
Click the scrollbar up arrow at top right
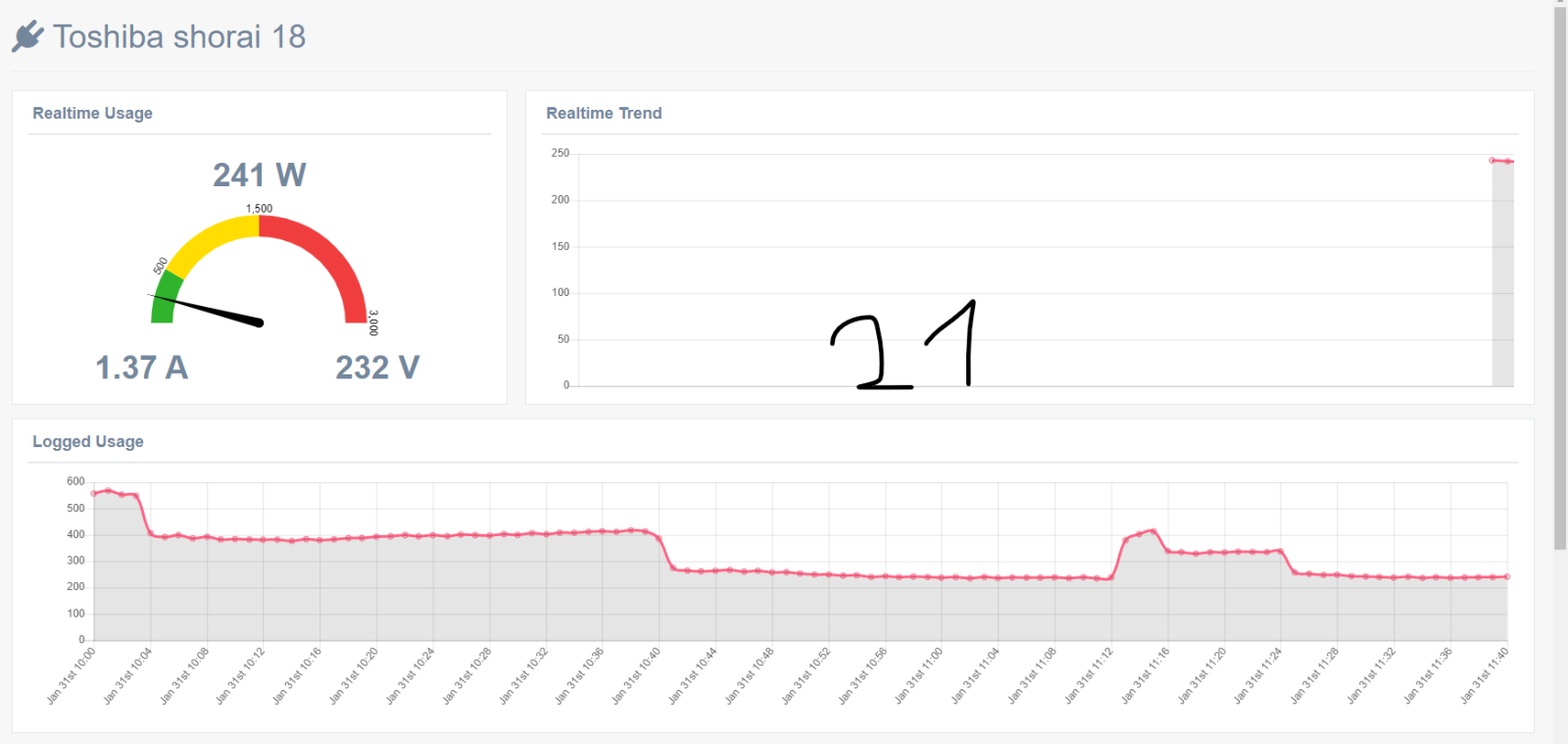pyautogui.click(x=1560, y=3)
